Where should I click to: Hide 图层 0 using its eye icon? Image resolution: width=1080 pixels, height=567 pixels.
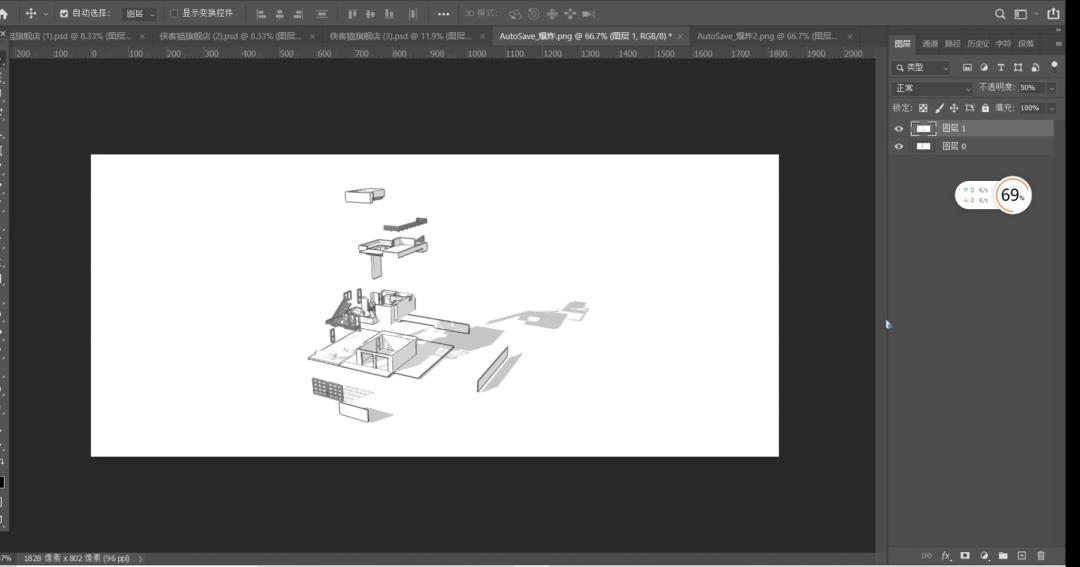[x=898, y=147]
